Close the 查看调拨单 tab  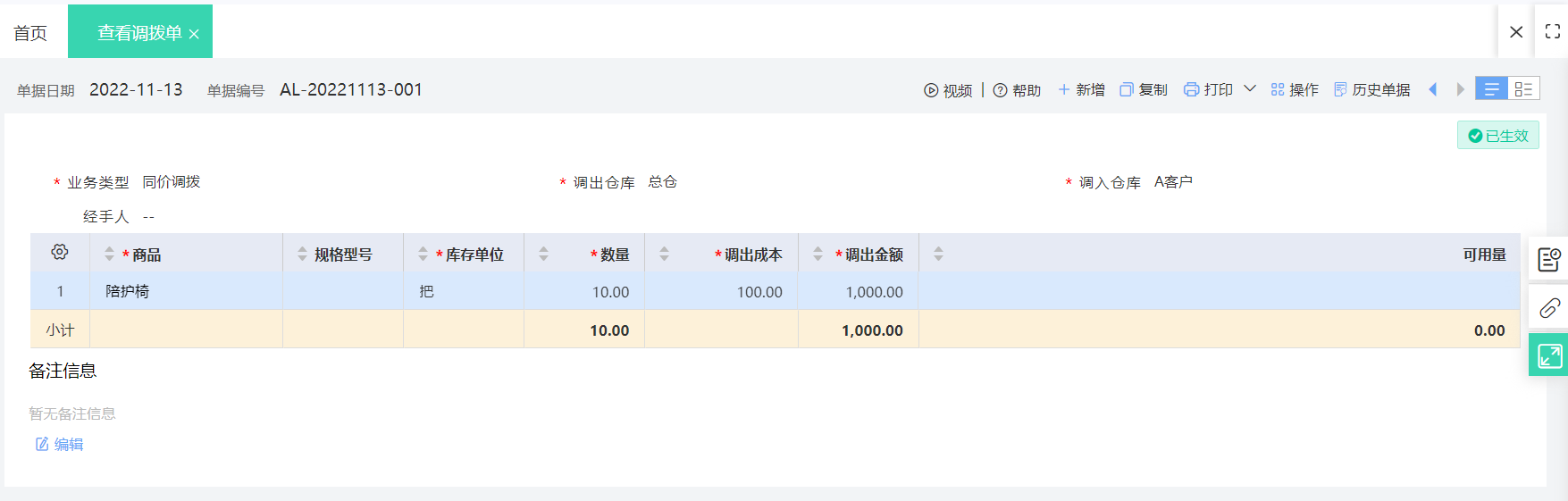click(x=194, y=34)
